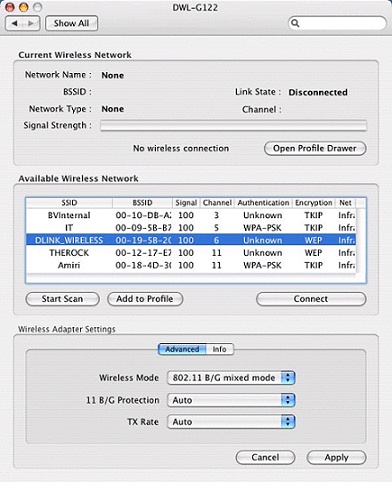Open the Profile Drawer

[315, 148]
